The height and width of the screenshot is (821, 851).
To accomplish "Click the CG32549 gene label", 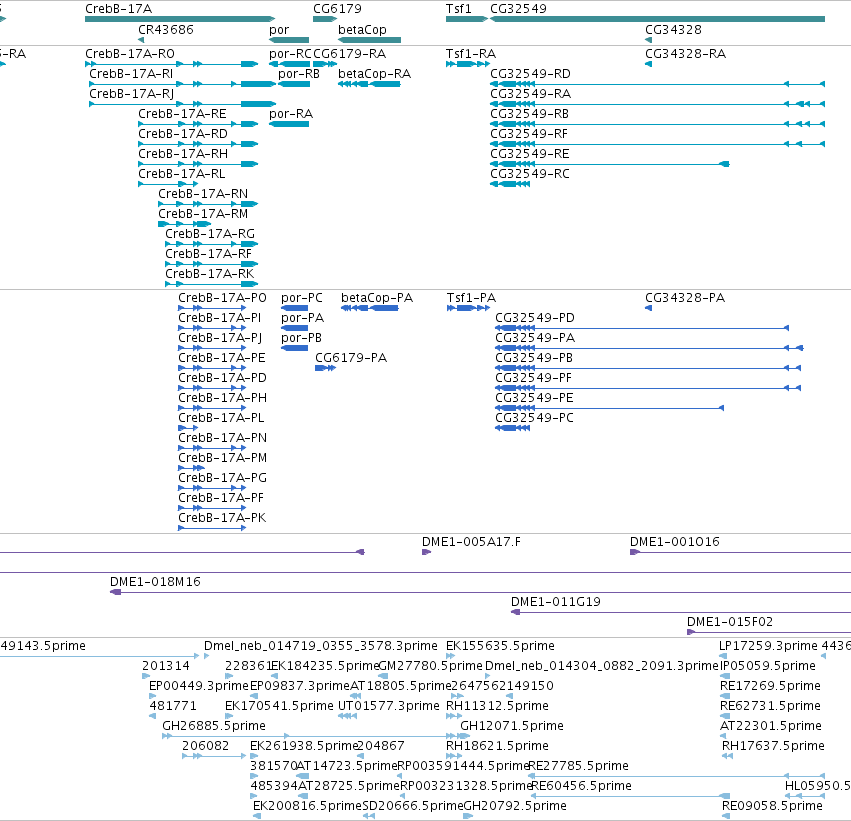I will coord(518,9).
